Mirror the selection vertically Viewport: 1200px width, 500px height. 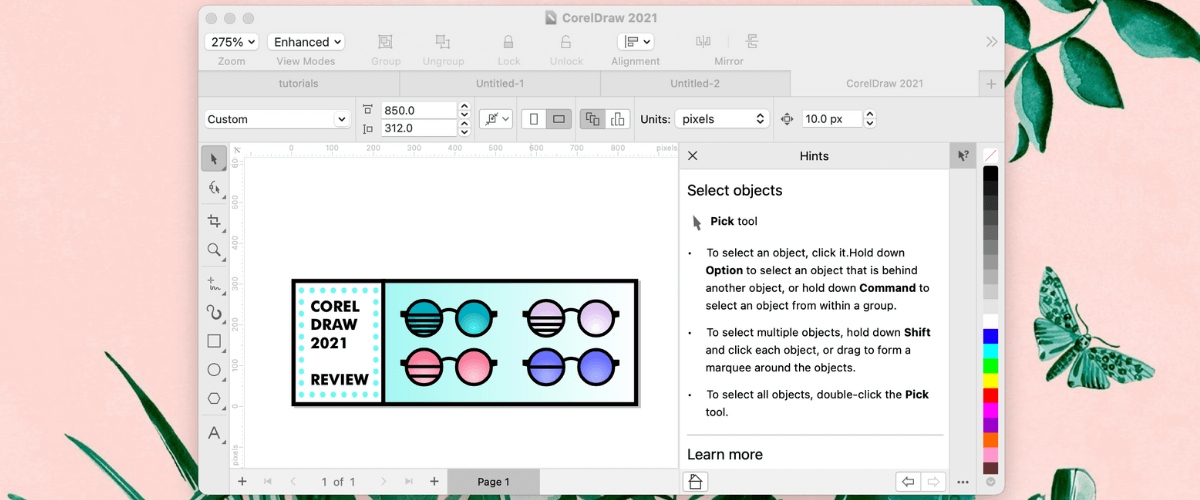tap(752, 41)
